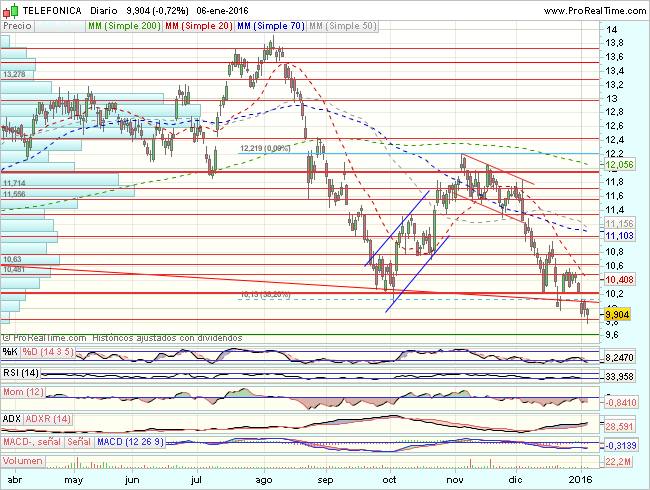Click the Volumen indicator label
The image size is (650, 490).
(x=23, y=461)
